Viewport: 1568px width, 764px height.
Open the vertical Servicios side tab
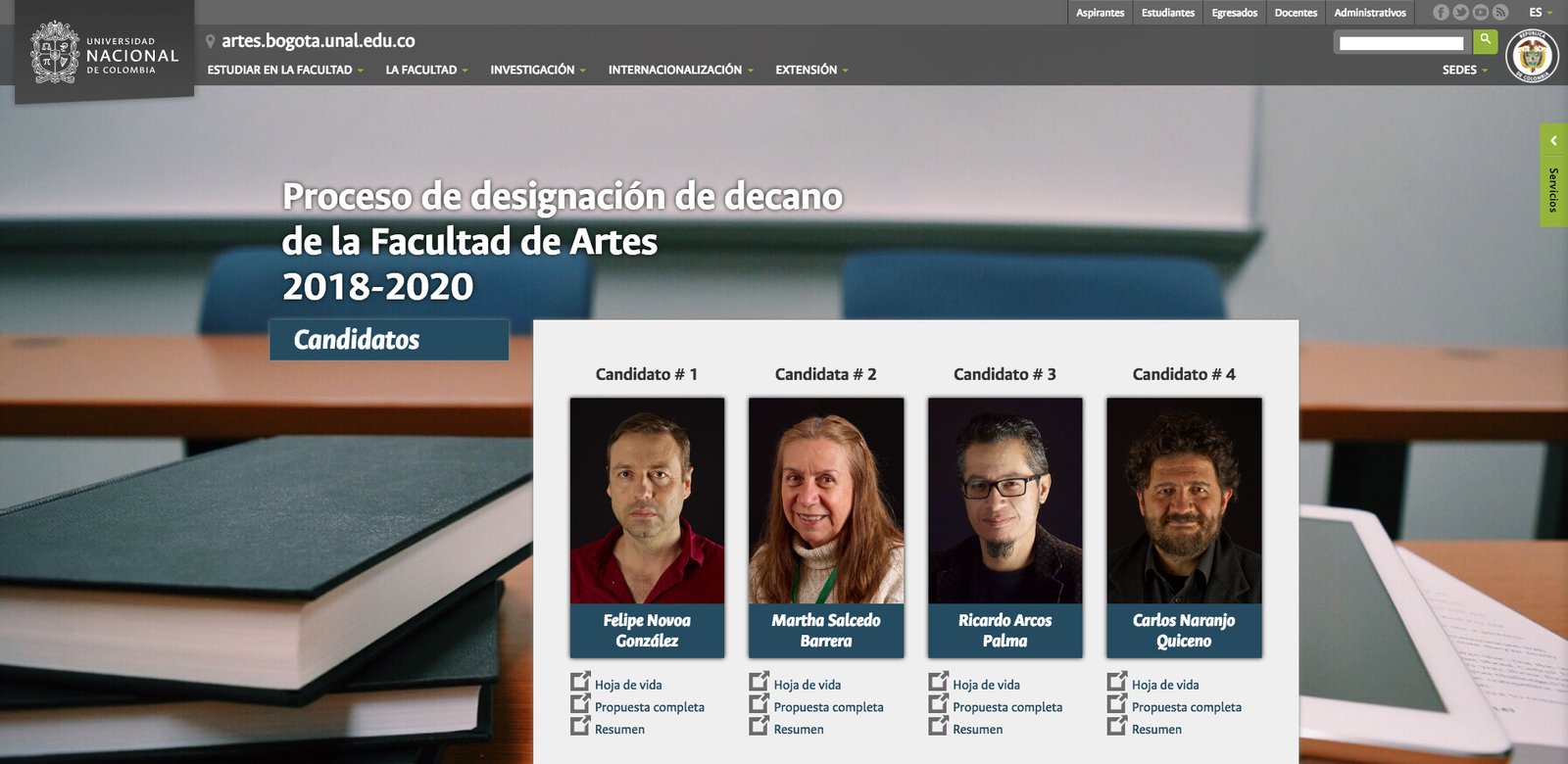click(x=1554, y=190)
